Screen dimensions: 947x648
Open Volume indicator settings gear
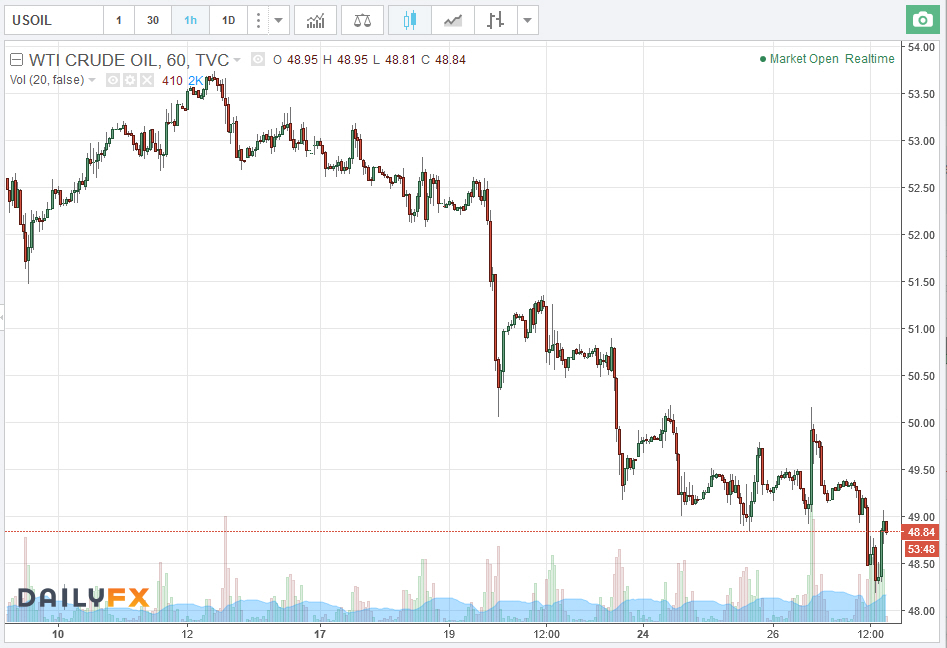point(130,80)
